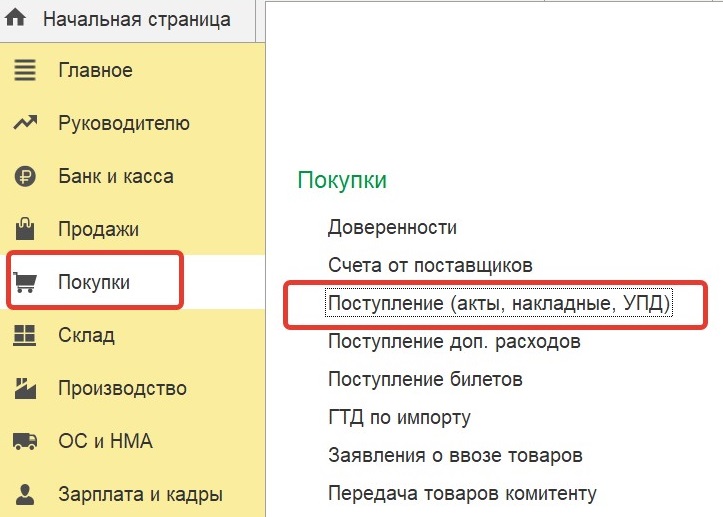Click the home icon of Начальная страница
This screenshot has width=723, height=517.
click(15, 18)
